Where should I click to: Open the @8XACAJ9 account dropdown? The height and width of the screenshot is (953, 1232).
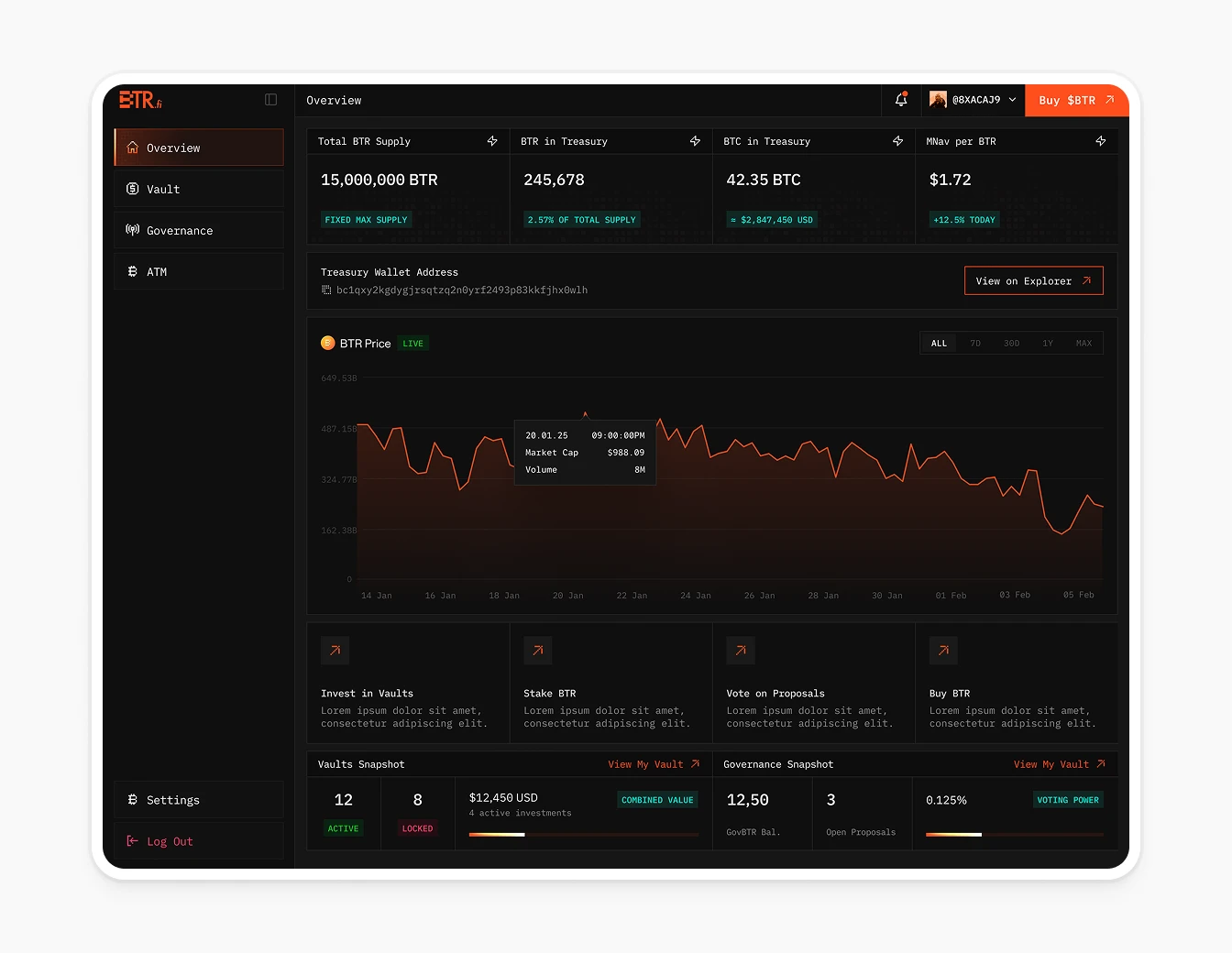point(973,100)
